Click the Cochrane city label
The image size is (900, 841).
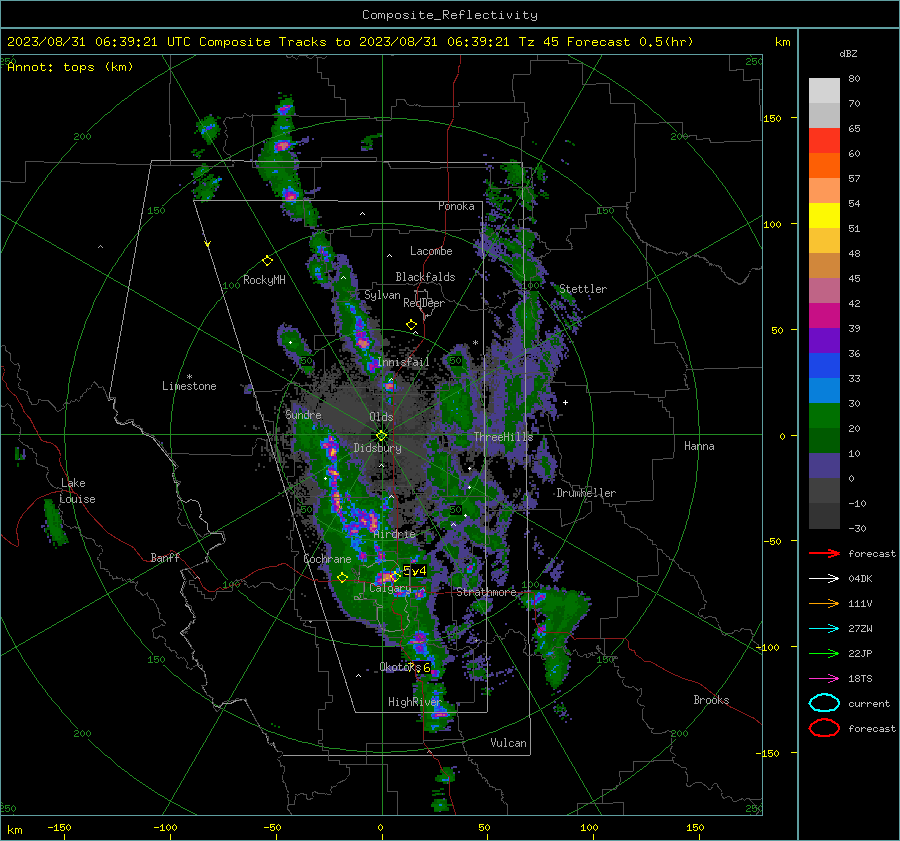327,559
